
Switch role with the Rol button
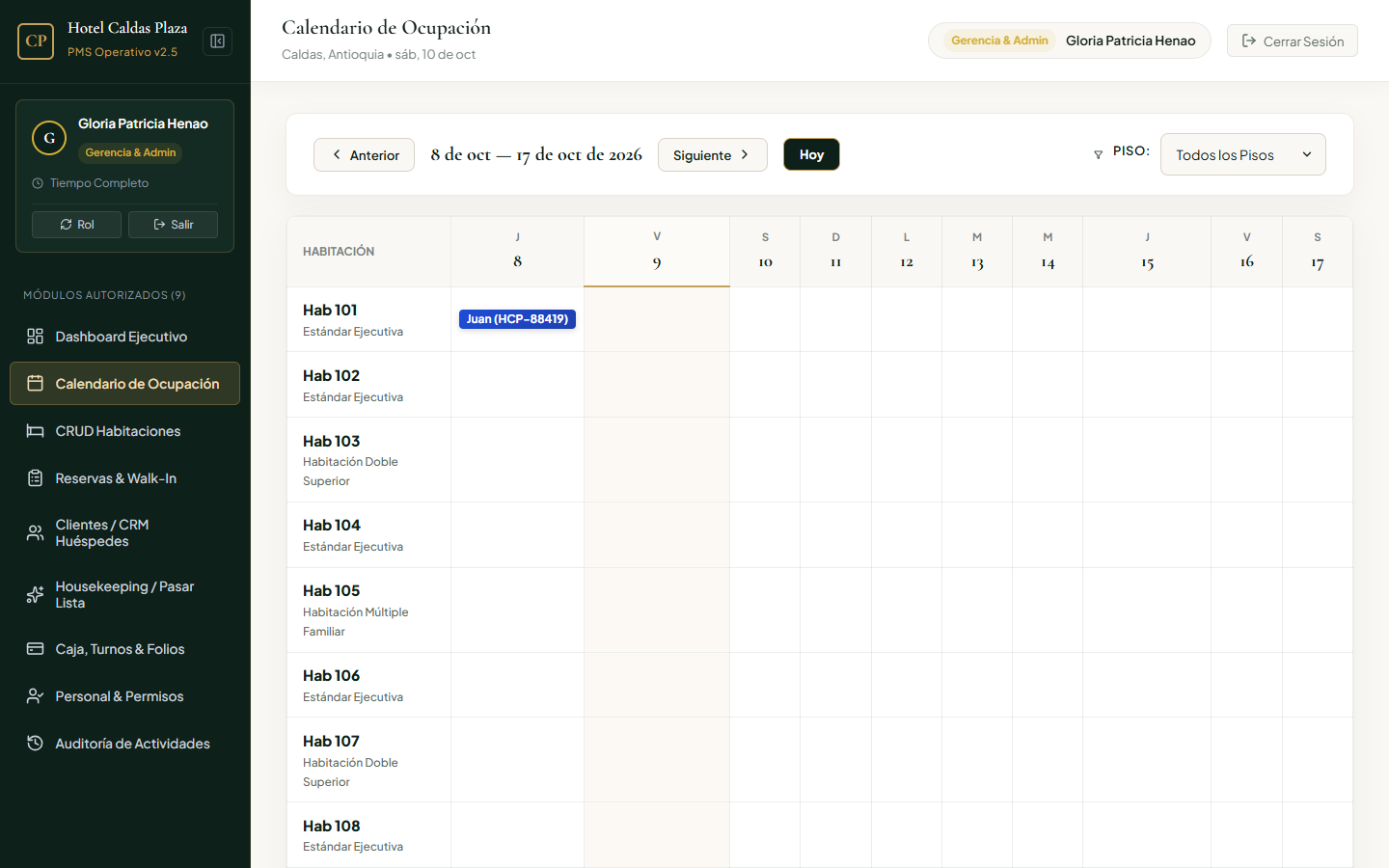(76, 225)
